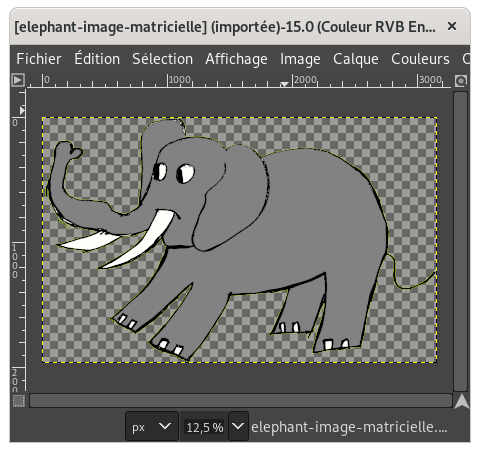
Task: Click the image menu arrow at ruler corner
Action: 18,80
